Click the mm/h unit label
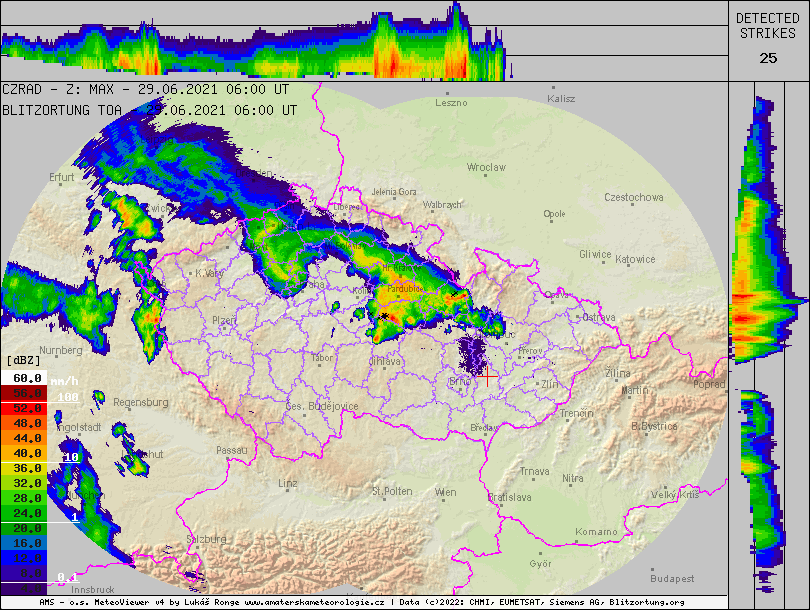Screen dimensions: 810x610 coord(65,381)
